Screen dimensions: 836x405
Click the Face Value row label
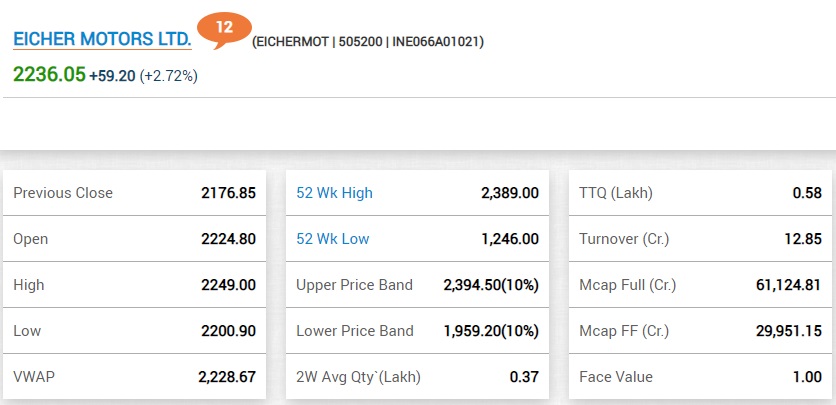pyautogui.click(x=615, y=377)
